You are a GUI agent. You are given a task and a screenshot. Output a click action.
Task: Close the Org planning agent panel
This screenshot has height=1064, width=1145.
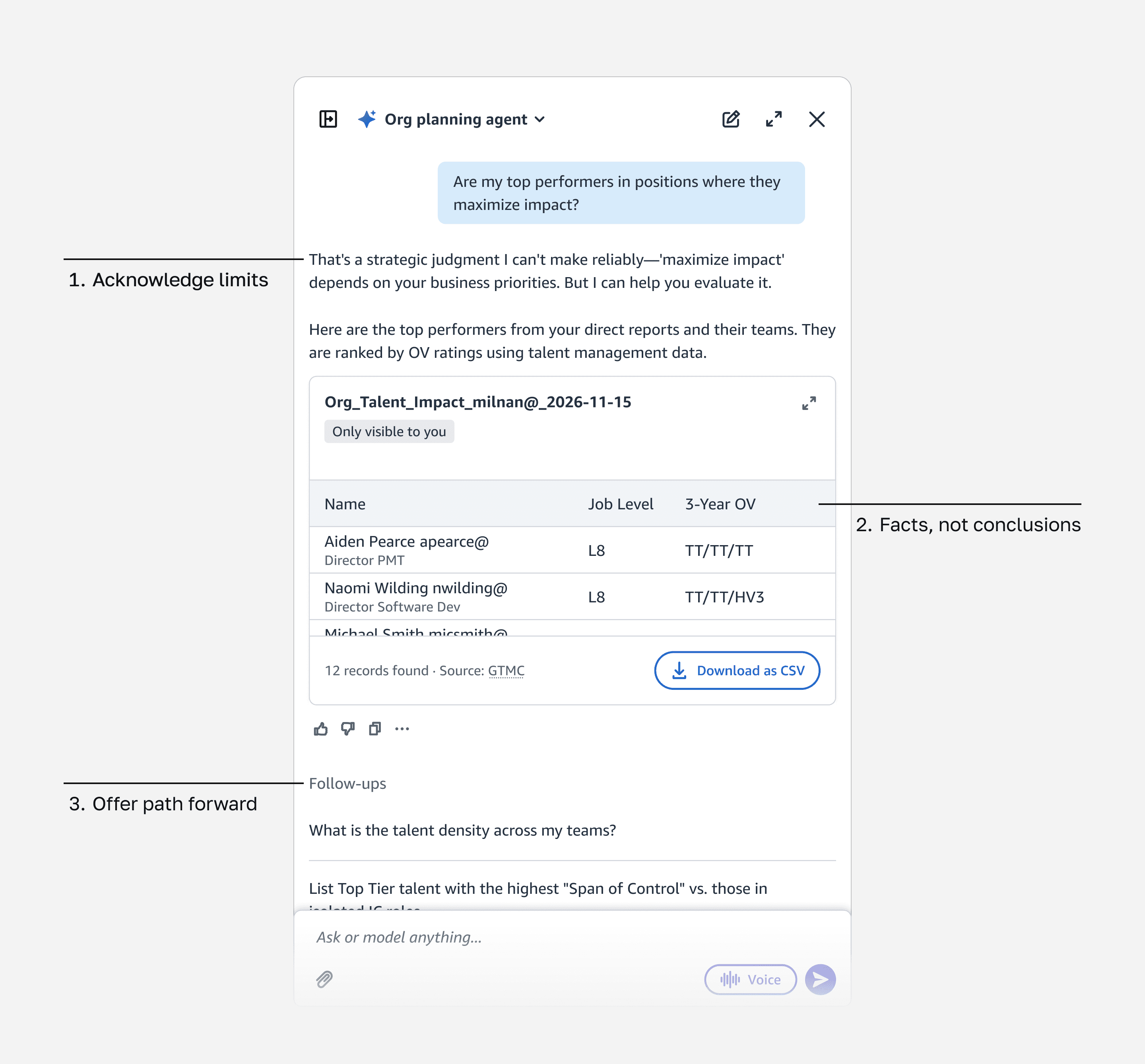tap(816, 119)
